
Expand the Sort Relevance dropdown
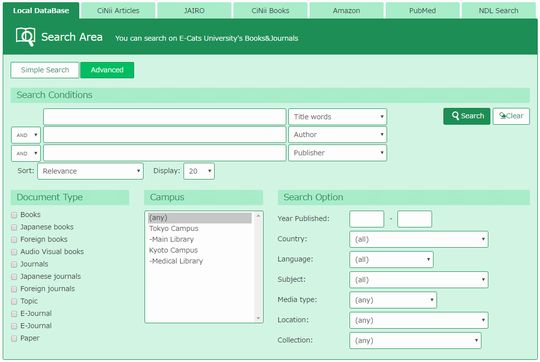[90, 171]
